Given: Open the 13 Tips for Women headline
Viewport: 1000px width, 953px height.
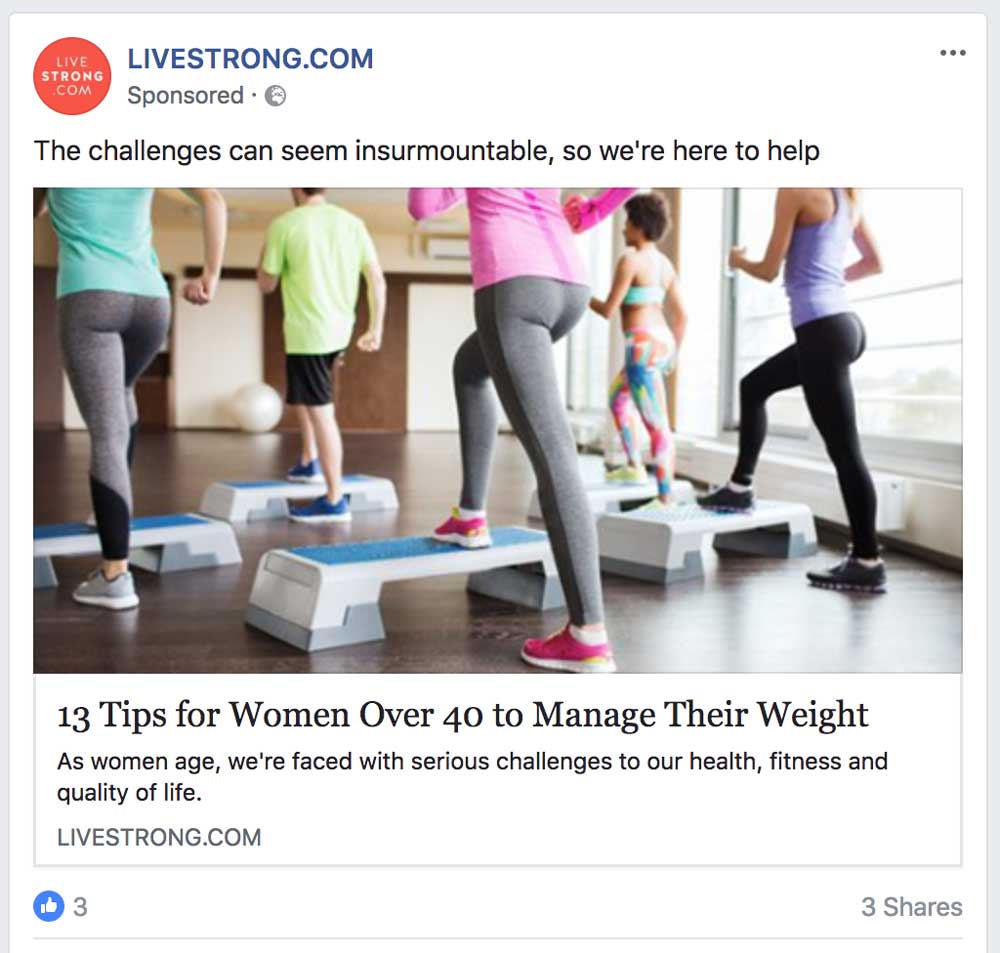Looking at the screenshot, I should tap(462, 714).
